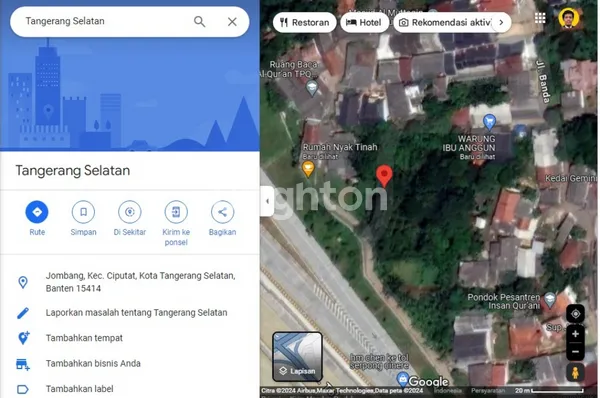The width and height of the screenshot is (600, 398).
Task: Clear the Tangerang Selatan search text
Action: pyautogui.click(x=232, y=22)
